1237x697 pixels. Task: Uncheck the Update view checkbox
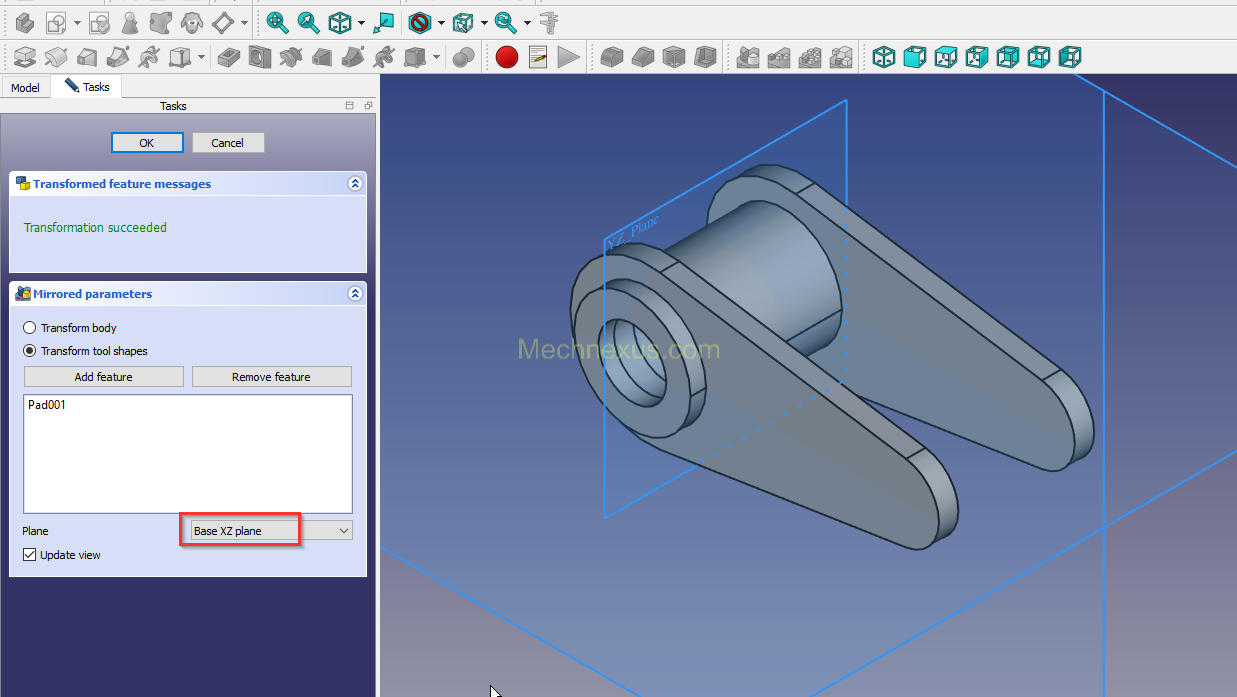point(30,555)
